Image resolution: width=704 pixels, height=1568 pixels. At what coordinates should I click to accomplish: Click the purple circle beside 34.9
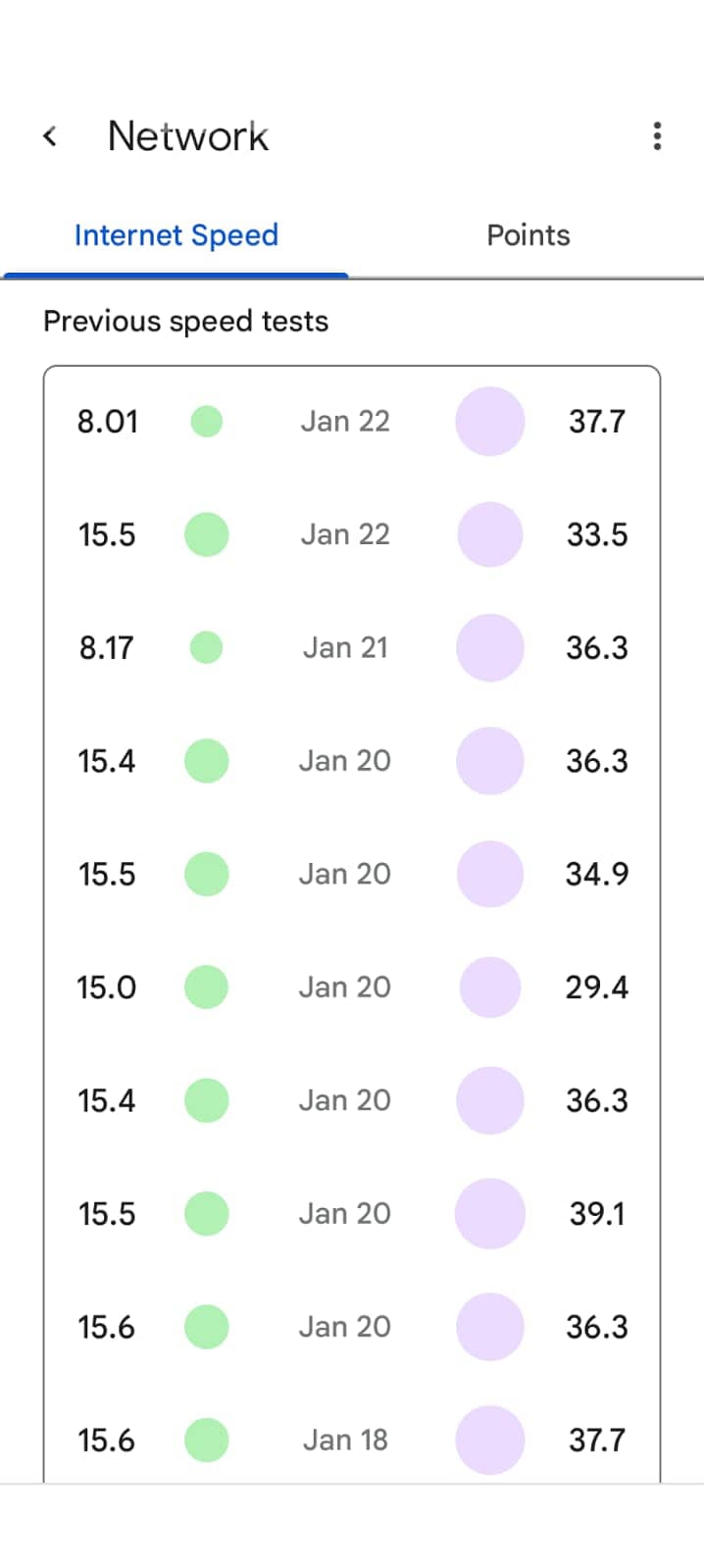tap(489, 874)
